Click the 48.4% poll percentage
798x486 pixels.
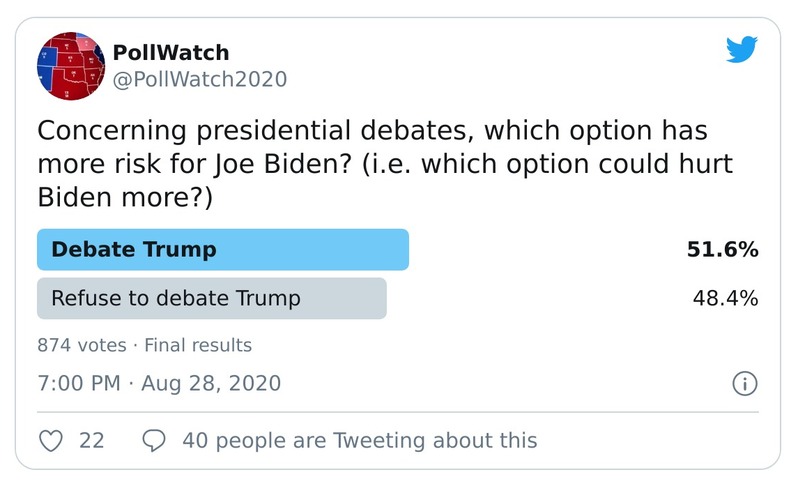[725, 298]
